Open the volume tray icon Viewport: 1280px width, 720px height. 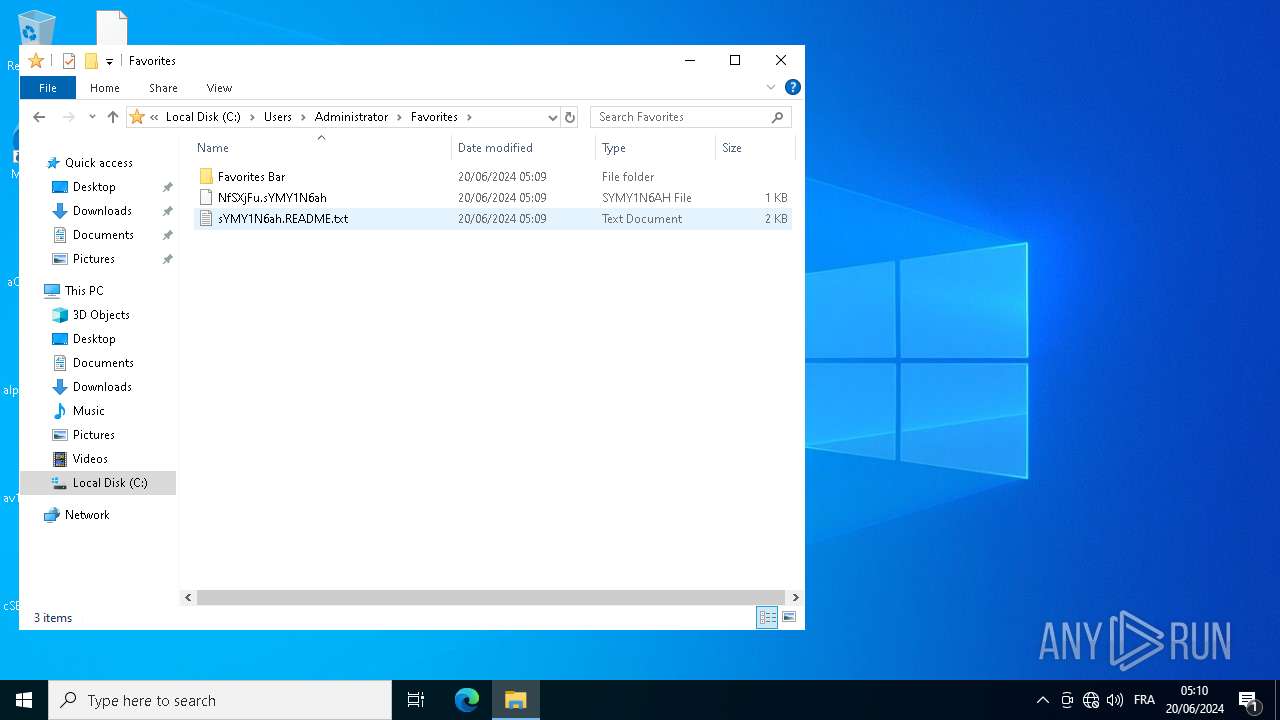[x=1115, y=700]
